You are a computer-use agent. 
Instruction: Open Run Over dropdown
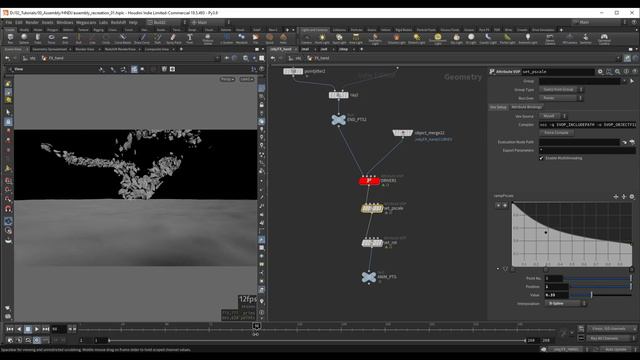coord(562,98)
